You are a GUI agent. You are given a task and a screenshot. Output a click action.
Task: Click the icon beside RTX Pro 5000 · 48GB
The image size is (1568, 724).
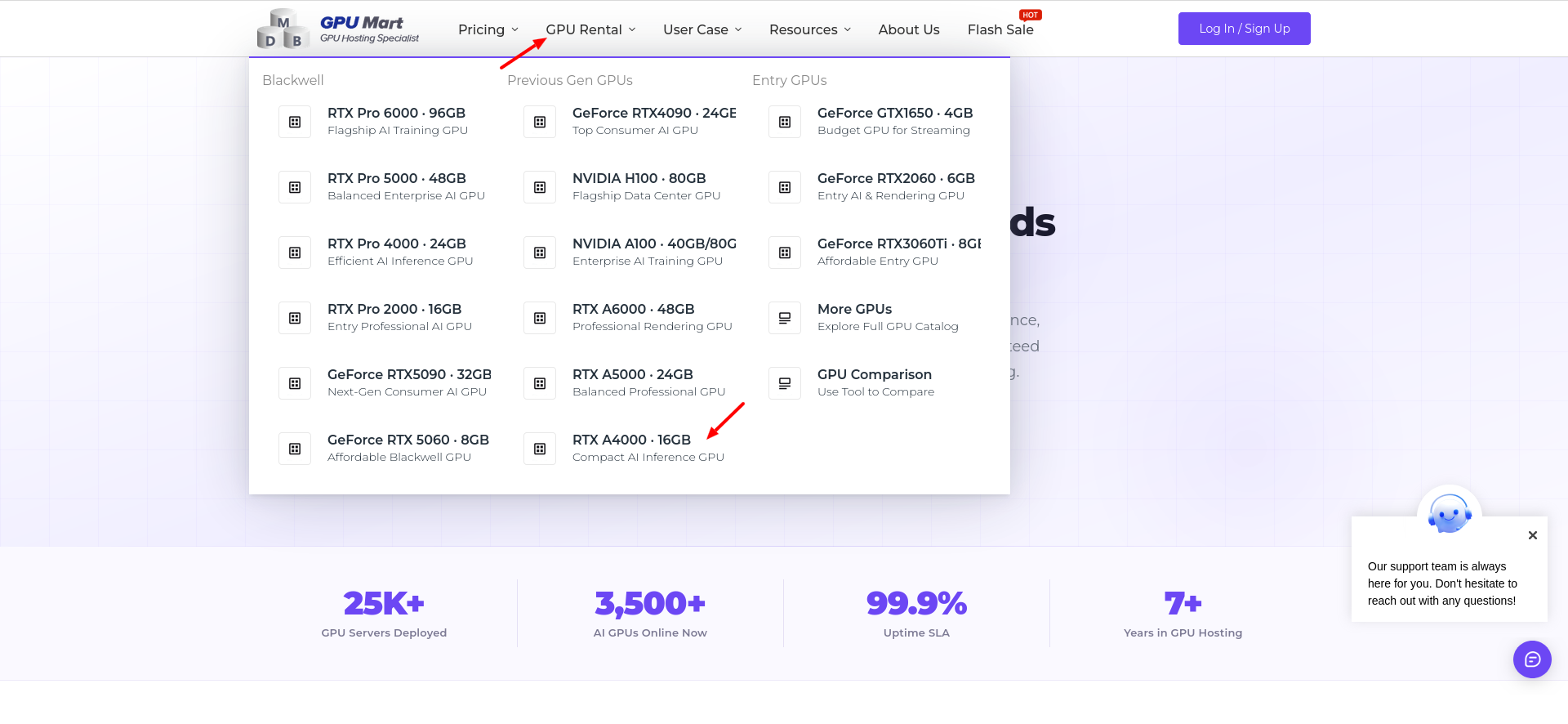295,187
